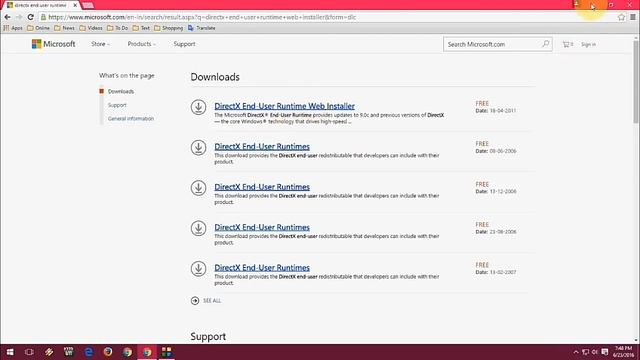Open a new tab next to the current tab
Image resolution: width=640 pixels, height=360 pixels.
[88, 5]
